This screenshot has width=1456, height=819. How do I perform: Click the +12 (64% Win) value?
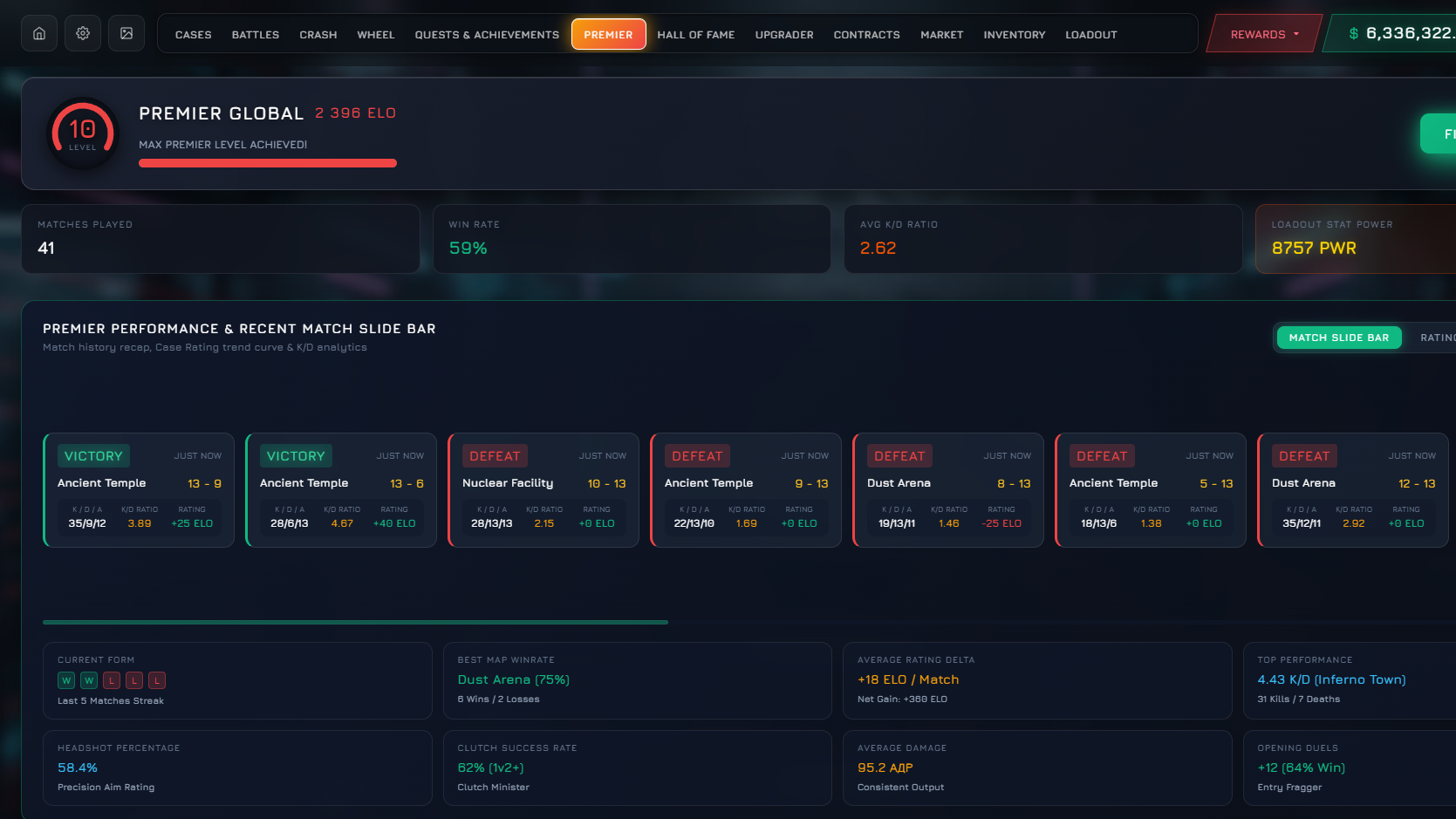point(1301,768)
